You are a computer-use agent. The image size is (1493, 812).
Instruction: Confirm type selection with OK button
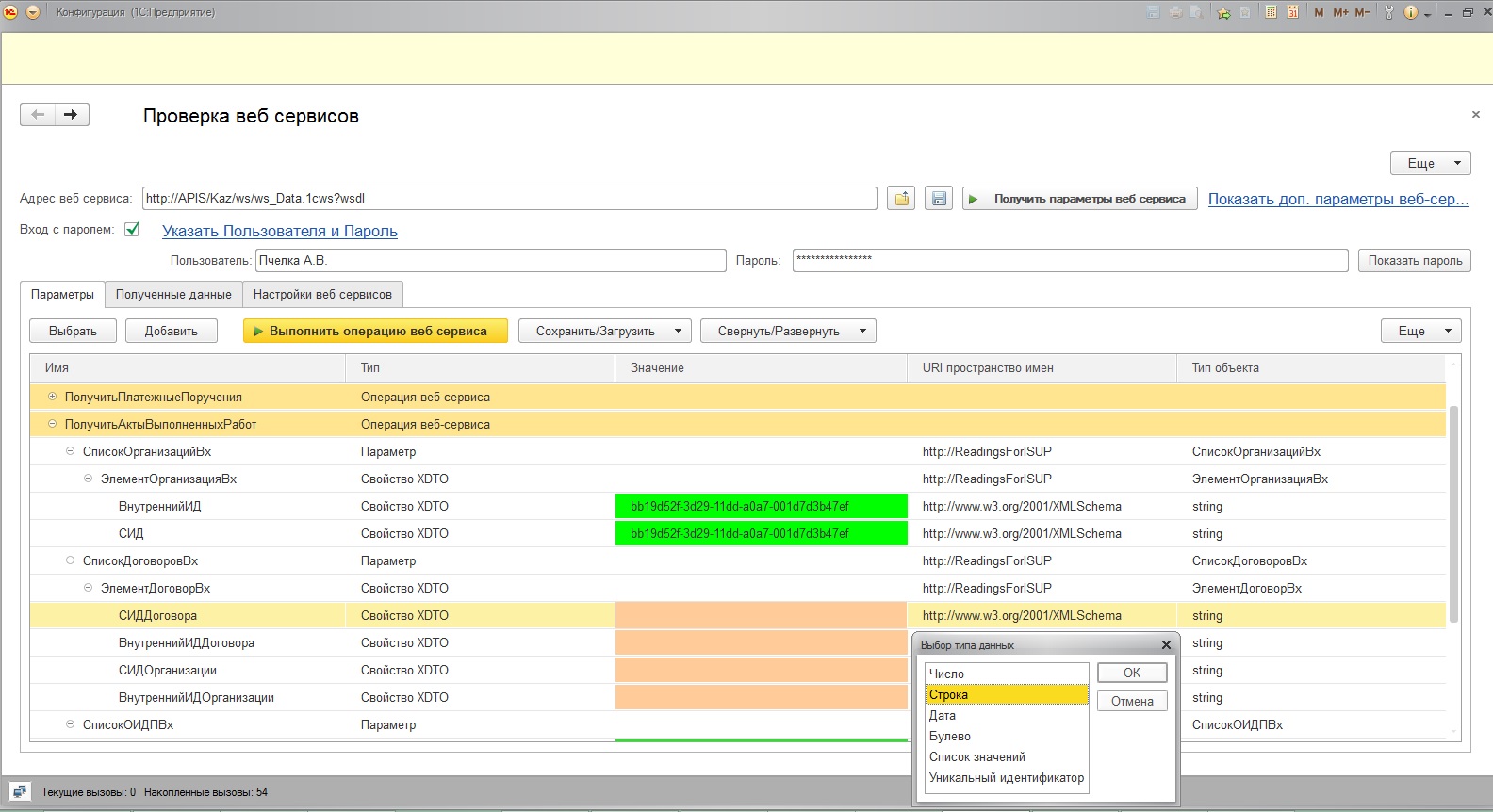pyautogui.click(x=1132, y=673)
